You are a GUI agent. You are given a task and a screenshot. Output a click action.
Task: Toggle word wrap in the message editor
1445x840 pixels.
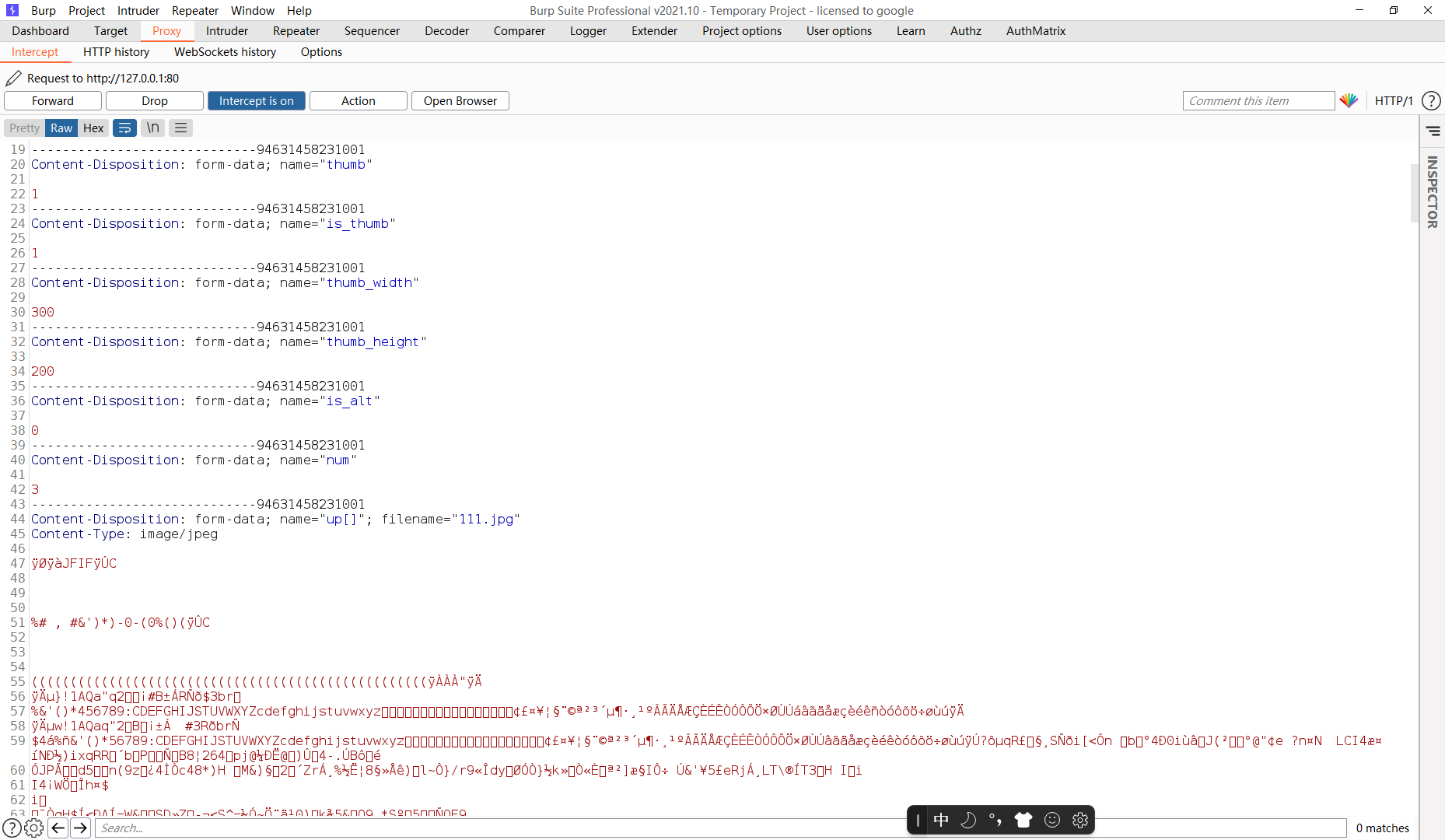click(124, 128)
